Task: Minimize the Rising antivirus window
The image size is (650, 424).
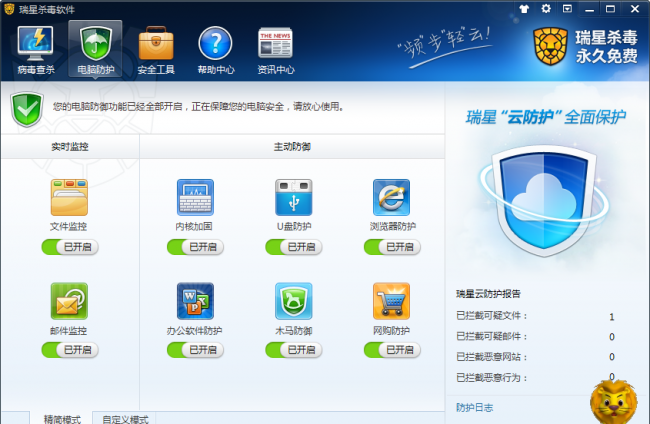Action: pos(589,9)
